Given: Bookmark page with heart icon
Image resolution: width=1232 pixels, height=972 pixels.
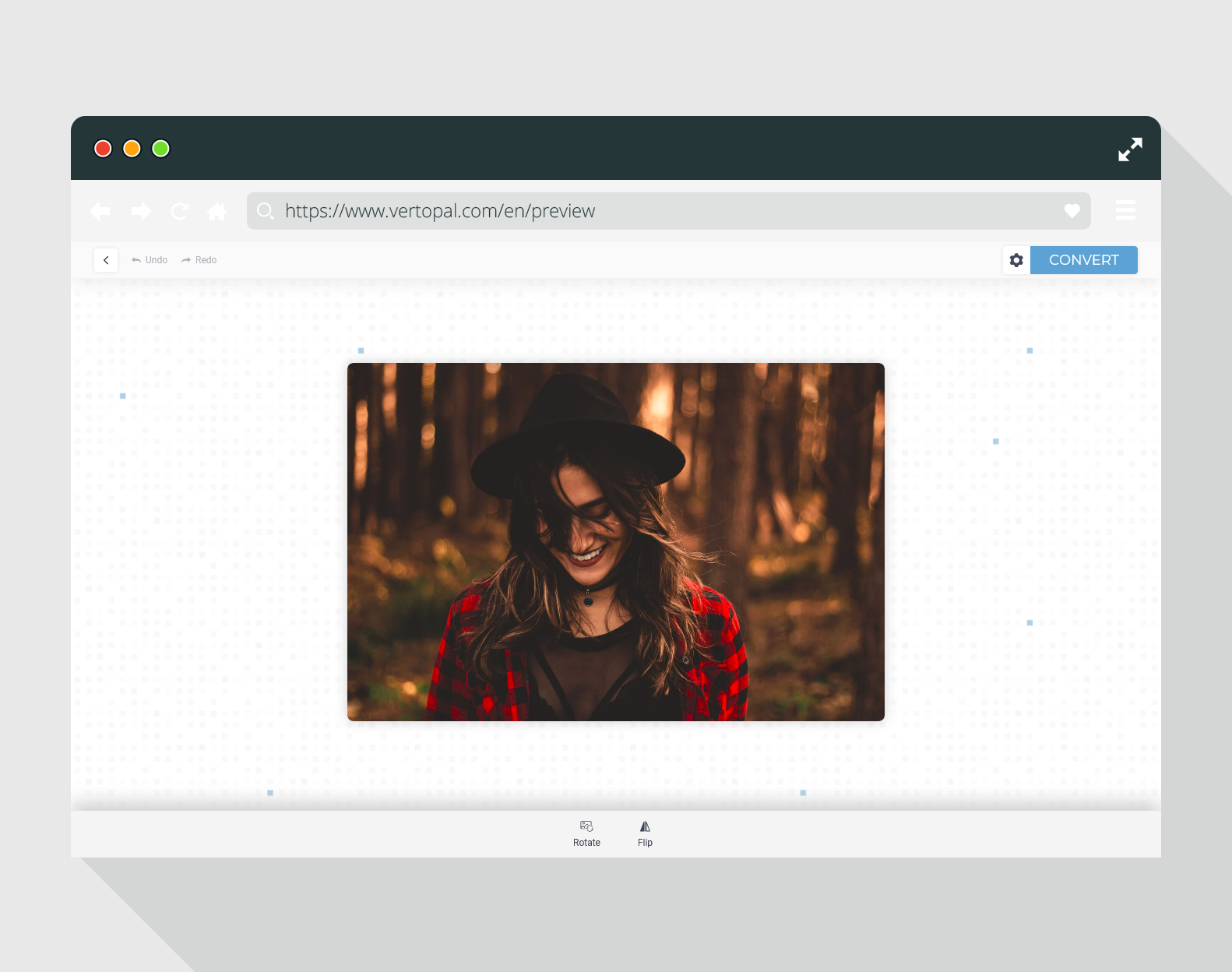Looking at the screenshot, I should pyautogui.click(x=1072, y=210).
